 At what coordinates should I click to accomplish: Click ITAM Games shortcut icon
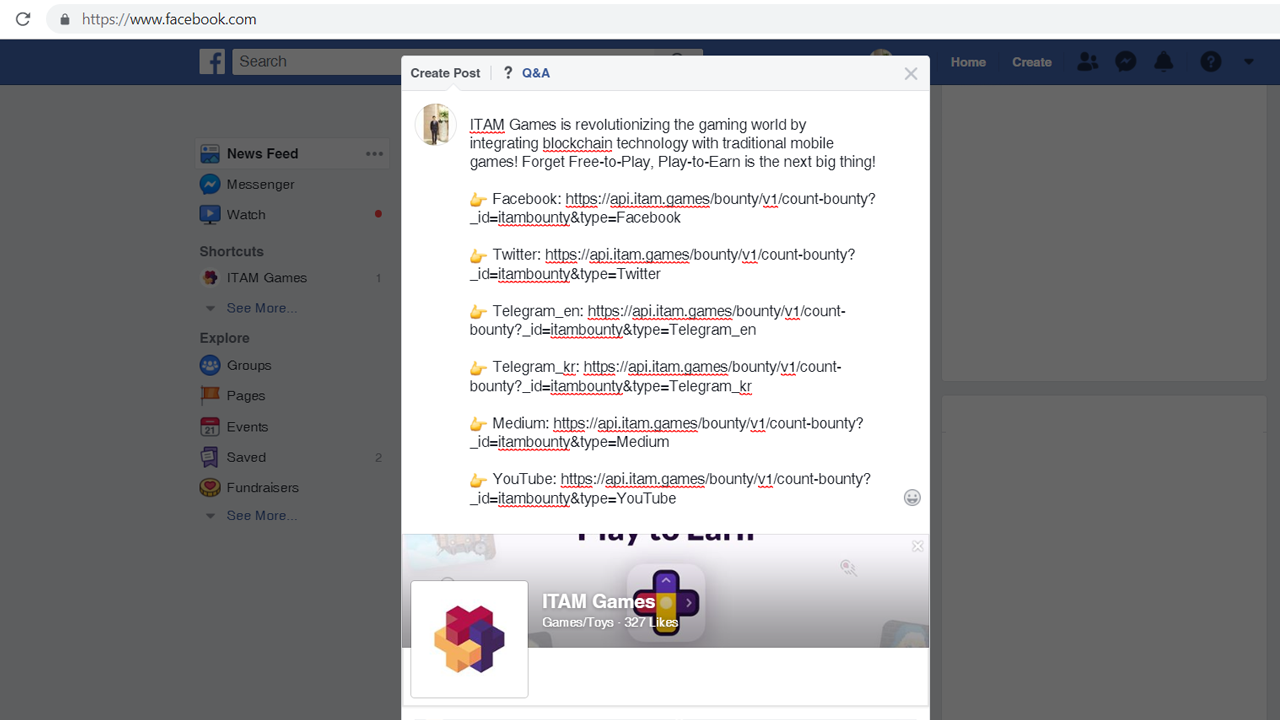click(x=210, y=278)
